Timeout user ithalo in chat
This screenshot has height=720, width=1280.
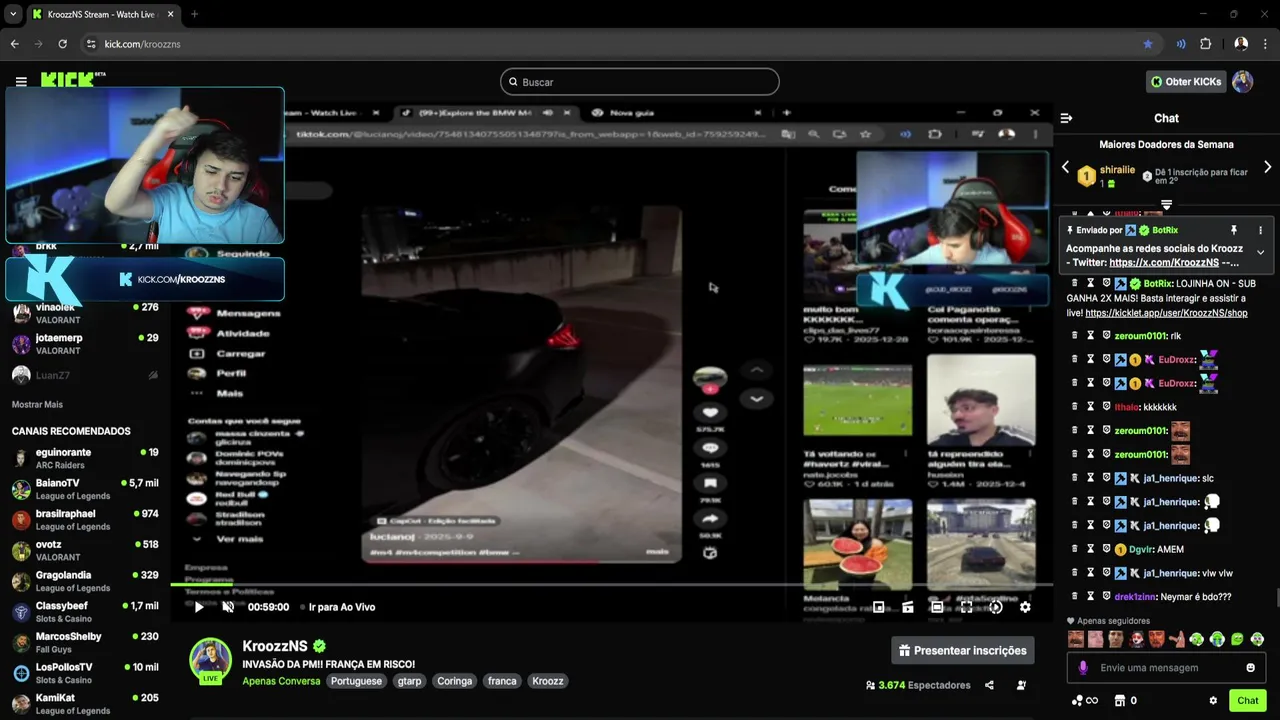[1091, 407]
